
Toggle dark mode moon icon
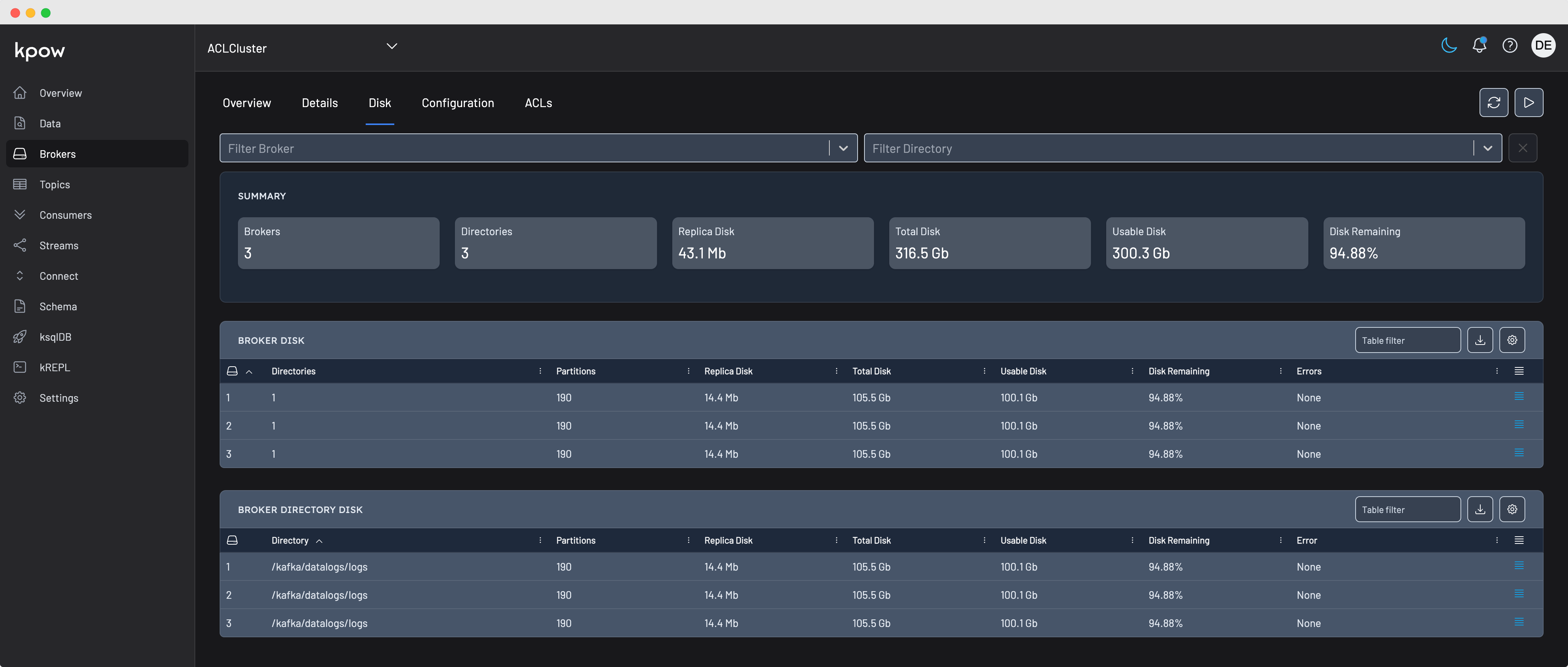point(1449,46)
